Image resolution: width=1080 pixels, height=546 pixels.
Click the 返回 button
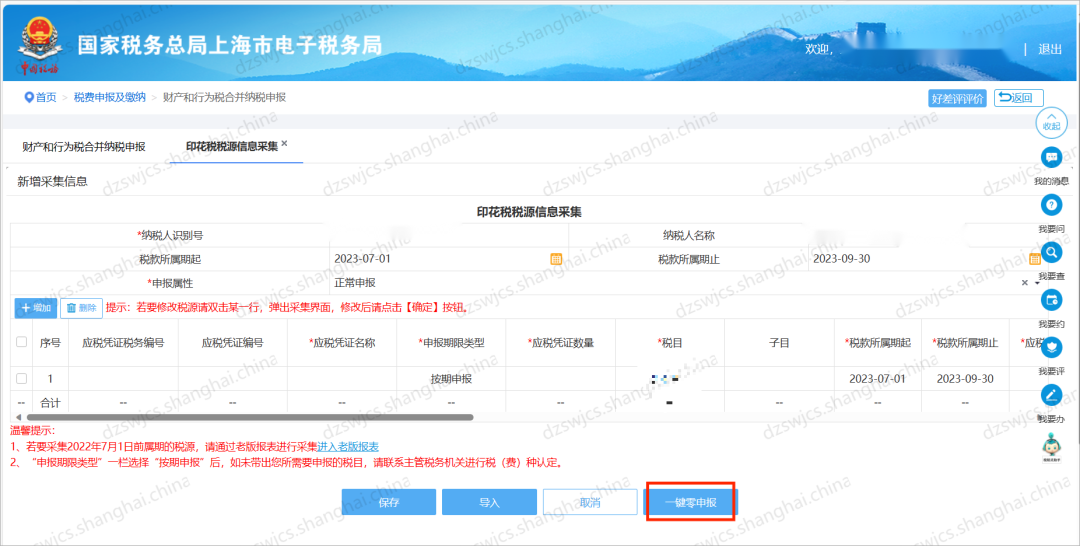coord(1019,98)
